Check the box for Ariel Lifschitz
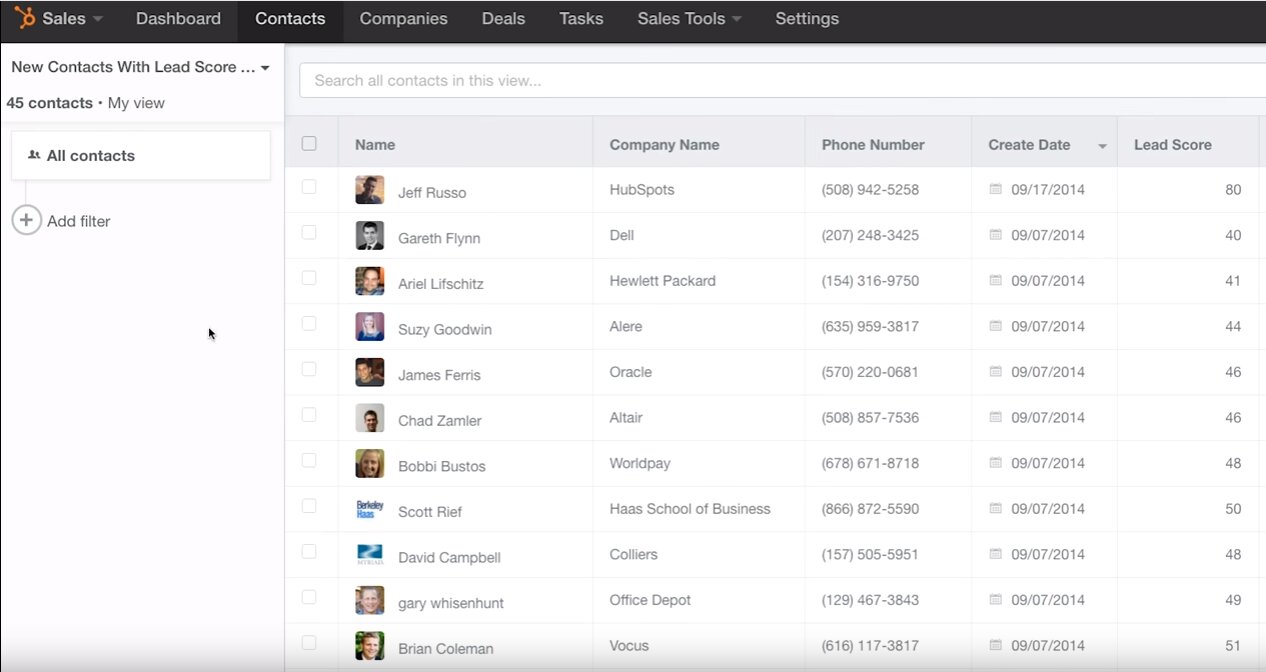 (309, 278)
